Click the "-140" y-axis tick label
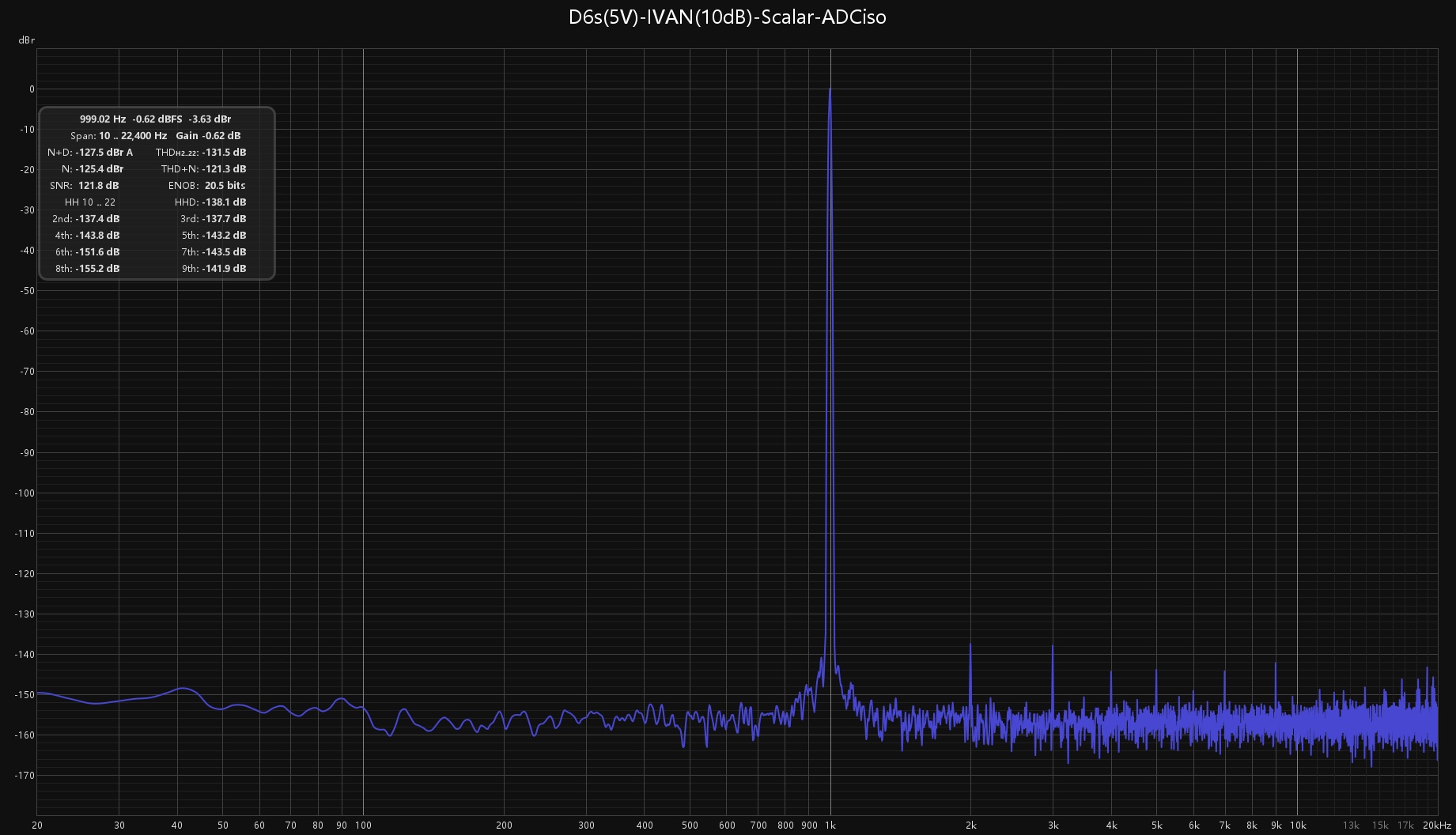The height and width of the screenshot is (835, 1456). click(25, 654)
